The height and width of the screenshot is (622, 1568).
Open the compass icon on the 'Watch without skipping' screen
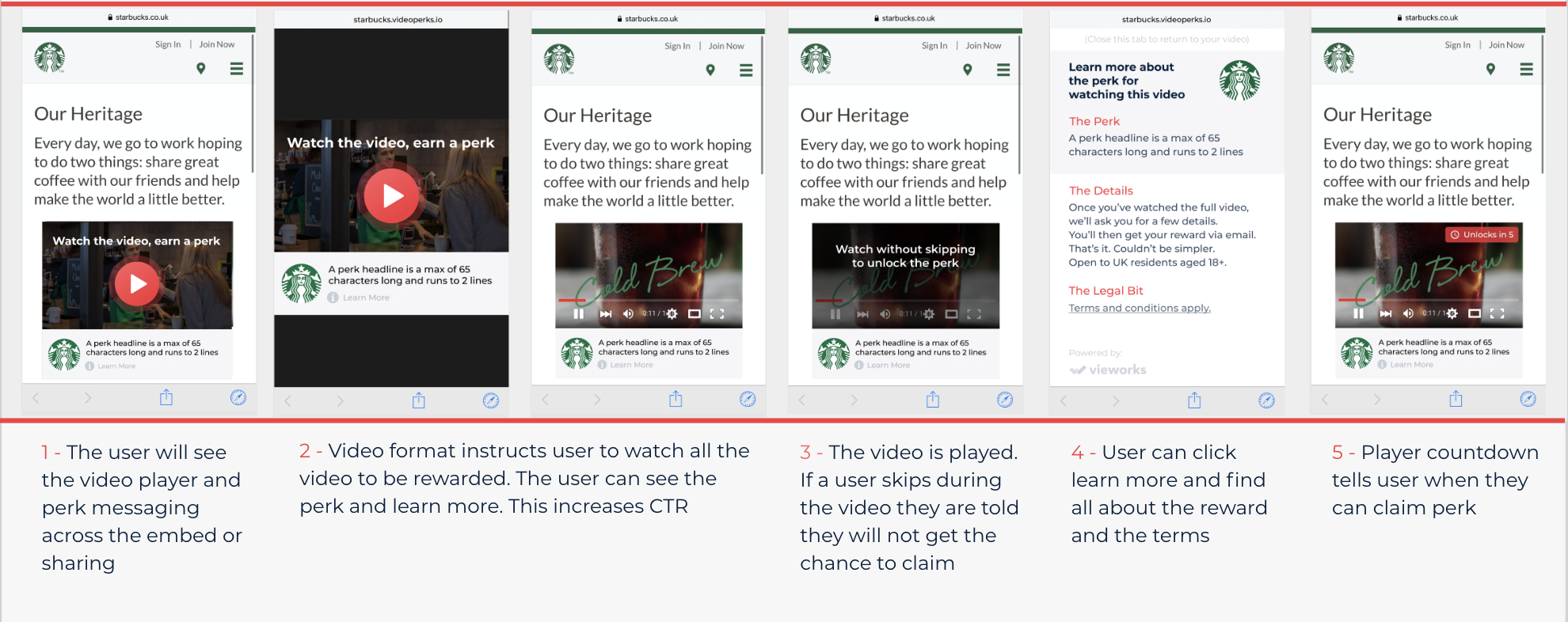coord(1005,400)
